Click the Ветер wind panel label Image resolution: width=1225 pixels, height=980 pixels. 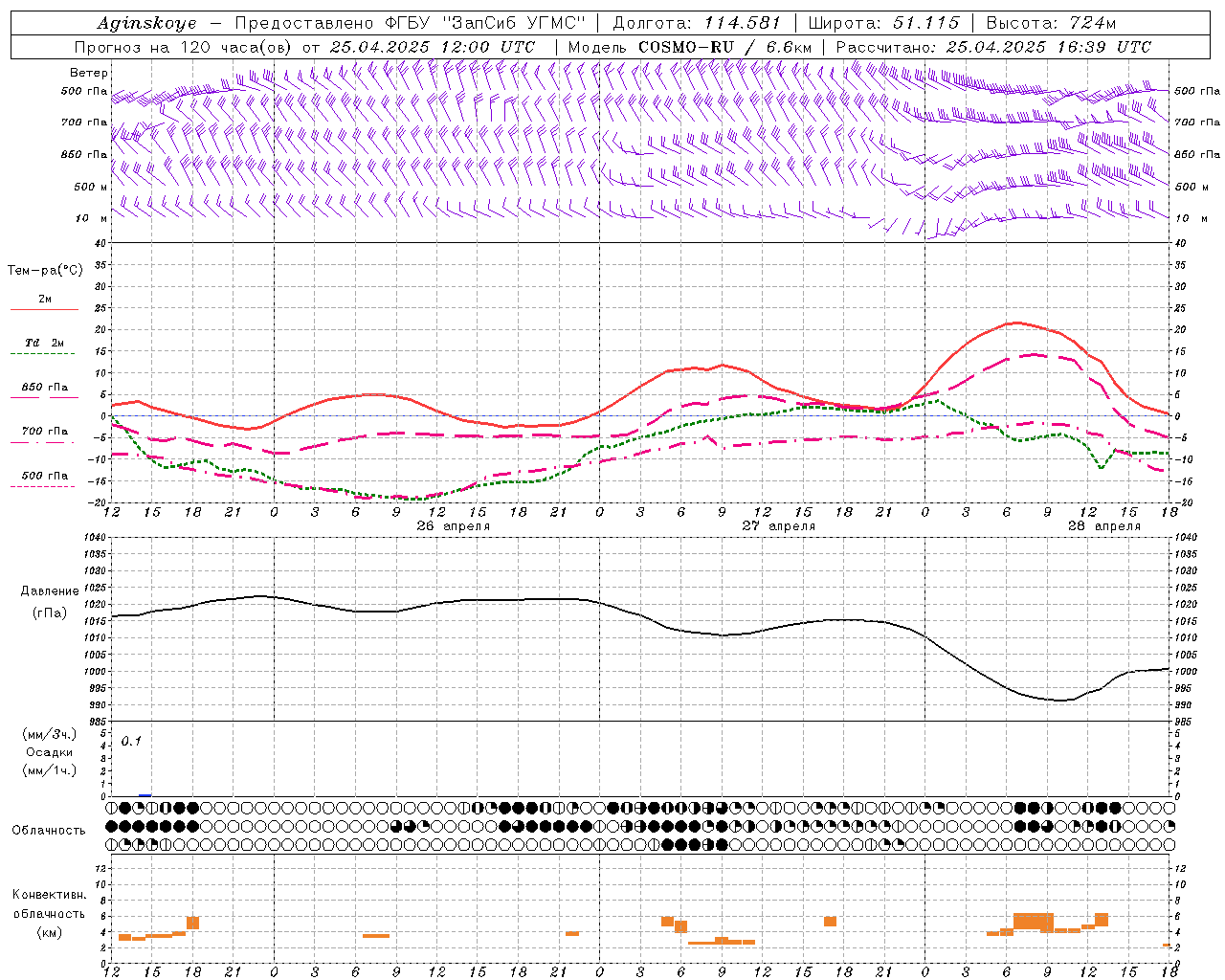tap(89, 73)
